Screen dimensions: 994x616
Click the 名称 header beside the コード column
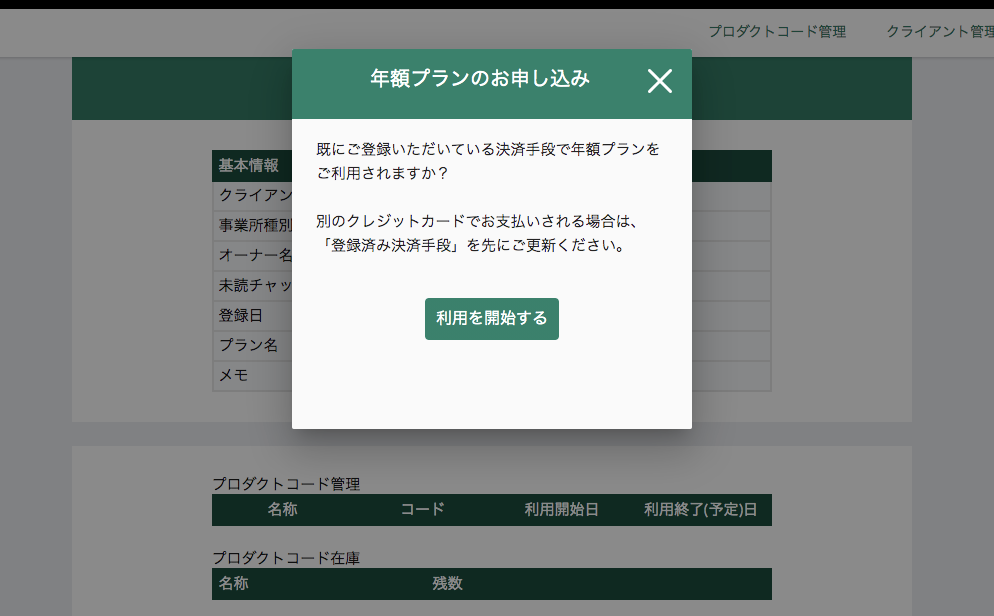click(282, 510)
